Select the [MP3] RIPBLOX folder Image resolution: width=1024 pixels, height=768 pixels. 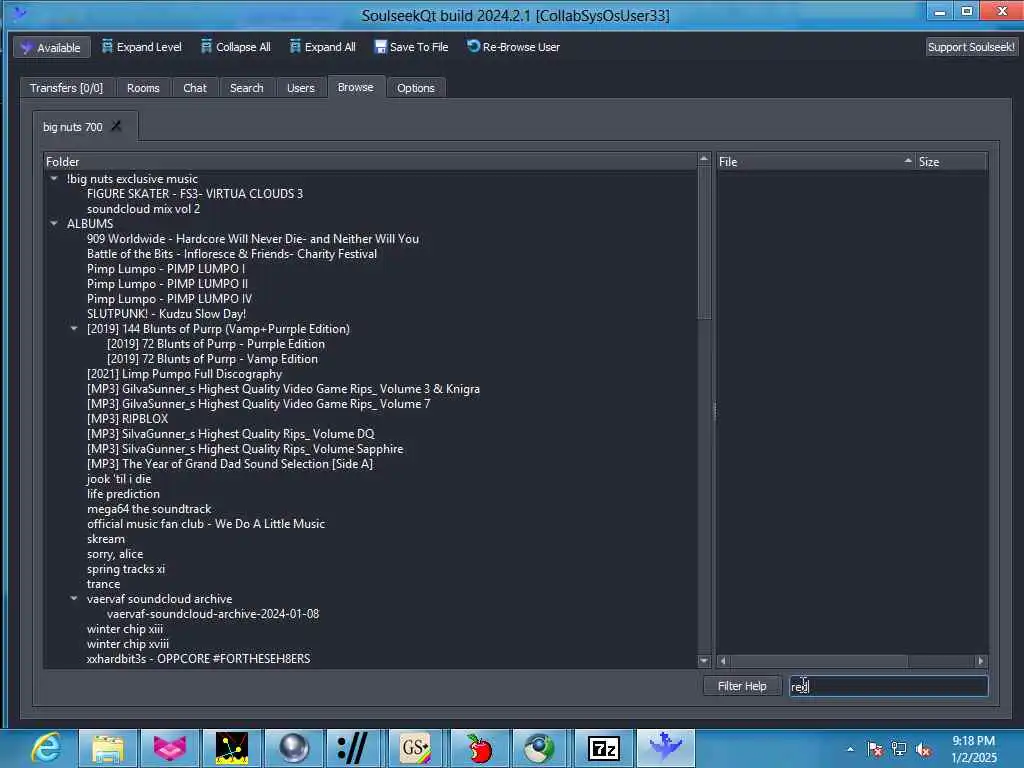click(127, 419)
